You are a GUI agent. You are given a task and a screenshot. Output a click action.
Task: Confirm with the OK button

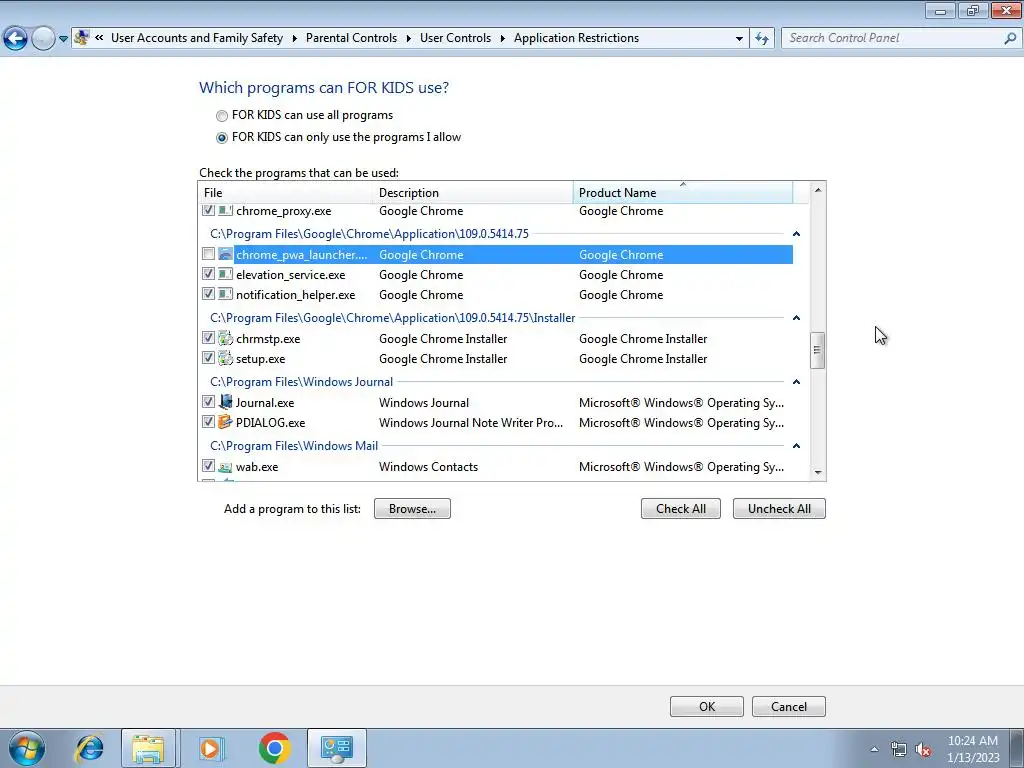coord(707,707)
